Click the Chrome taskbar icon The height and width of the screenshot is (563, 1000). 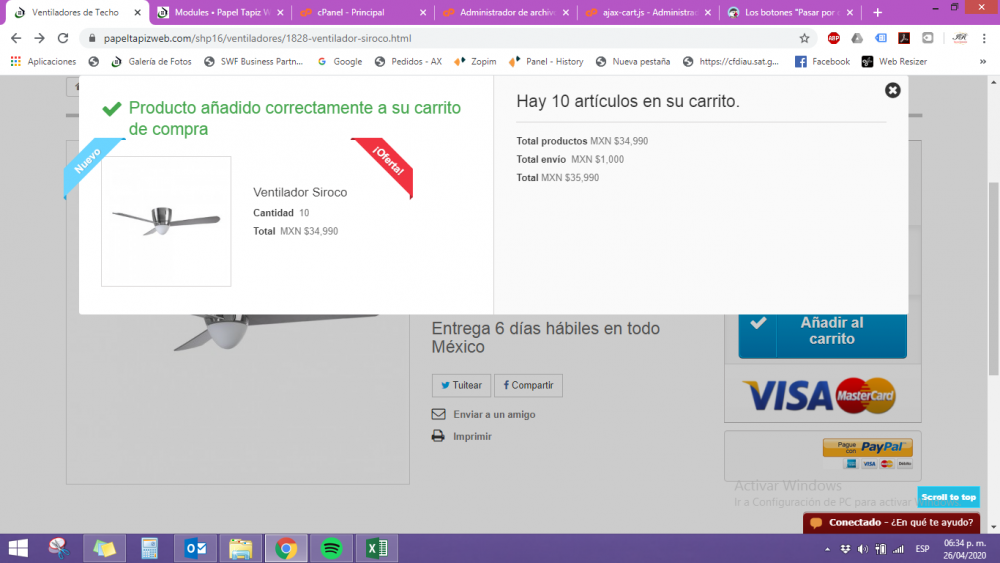coord(286,548)
